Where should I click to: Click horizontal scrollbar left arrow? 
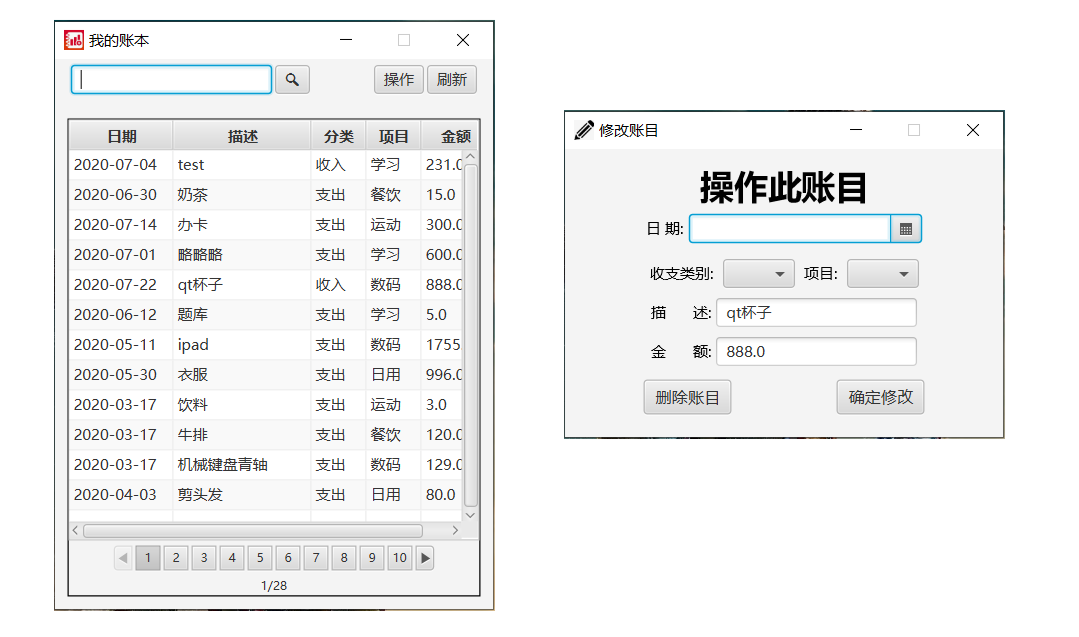[76, 530]
